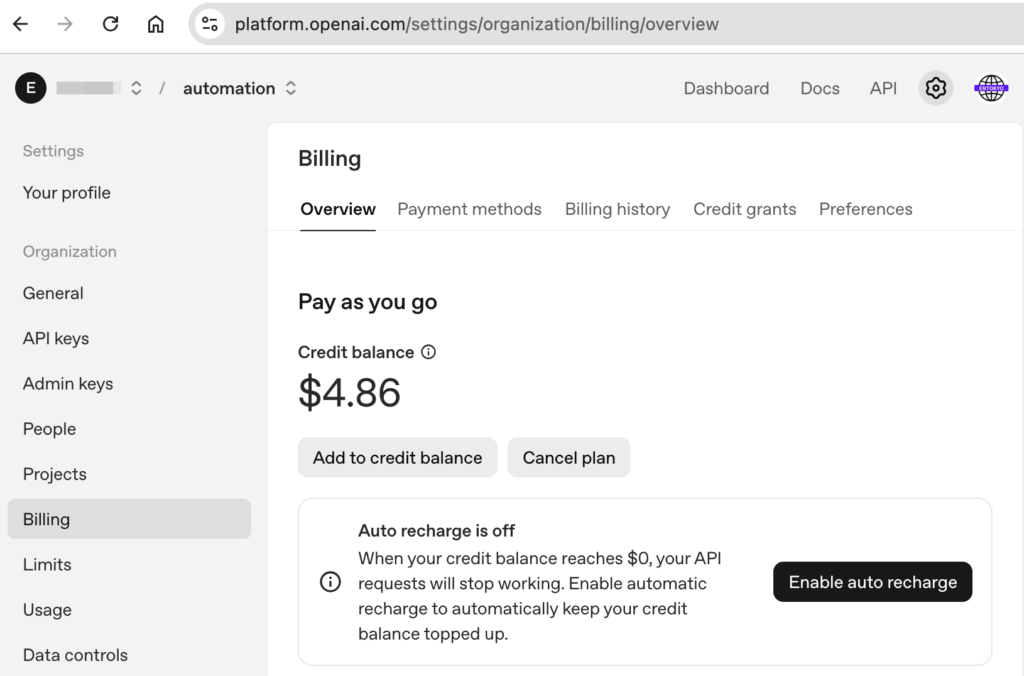Open API keys in the sidebar

click(x=56, y=338)
